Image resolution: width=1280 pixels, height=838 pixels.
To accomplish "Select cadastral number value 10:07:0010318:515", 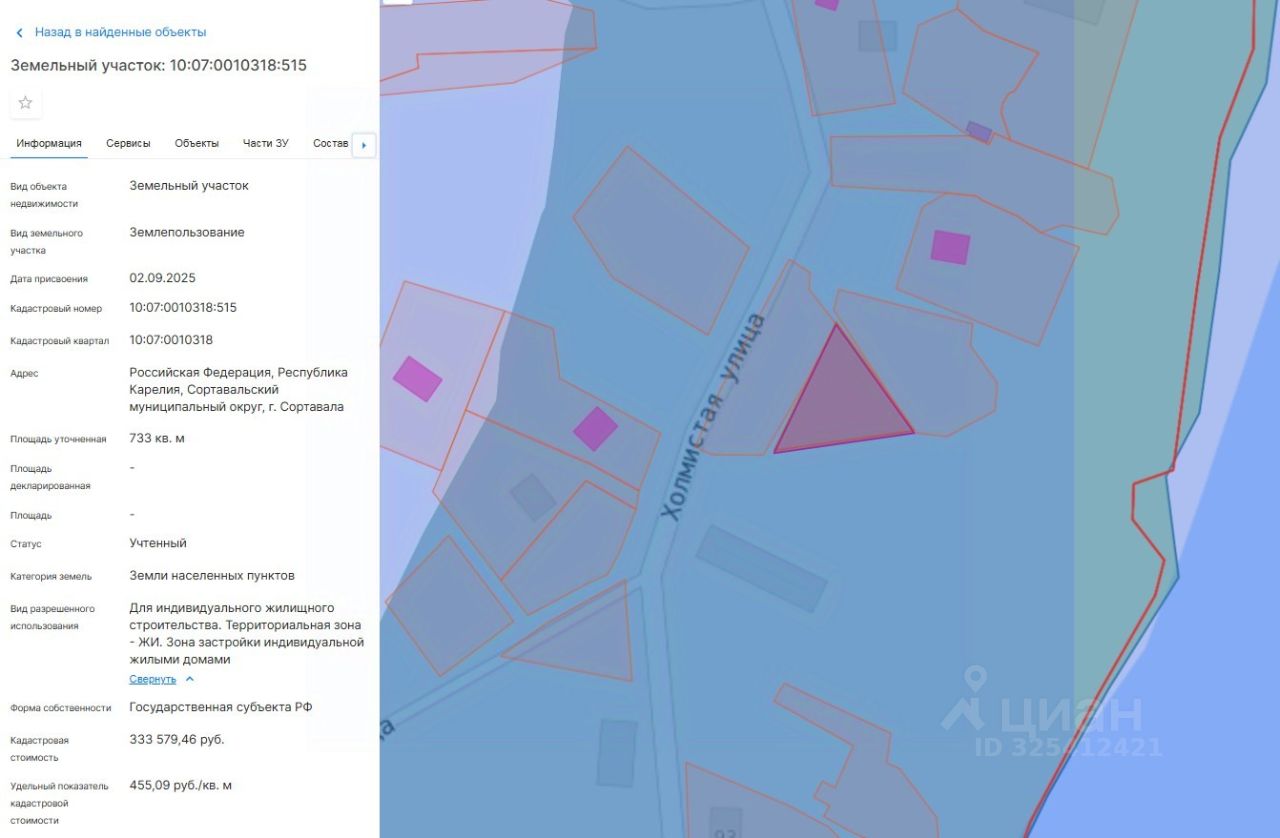I will tap(183, 308).
